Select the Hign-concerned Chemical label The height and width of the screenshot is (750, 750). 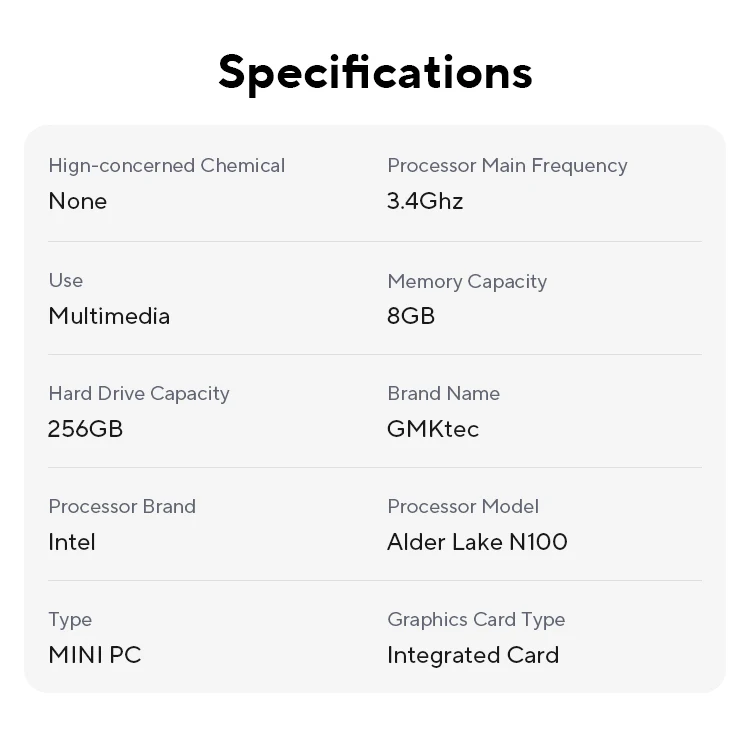click(x=166, y=166)
